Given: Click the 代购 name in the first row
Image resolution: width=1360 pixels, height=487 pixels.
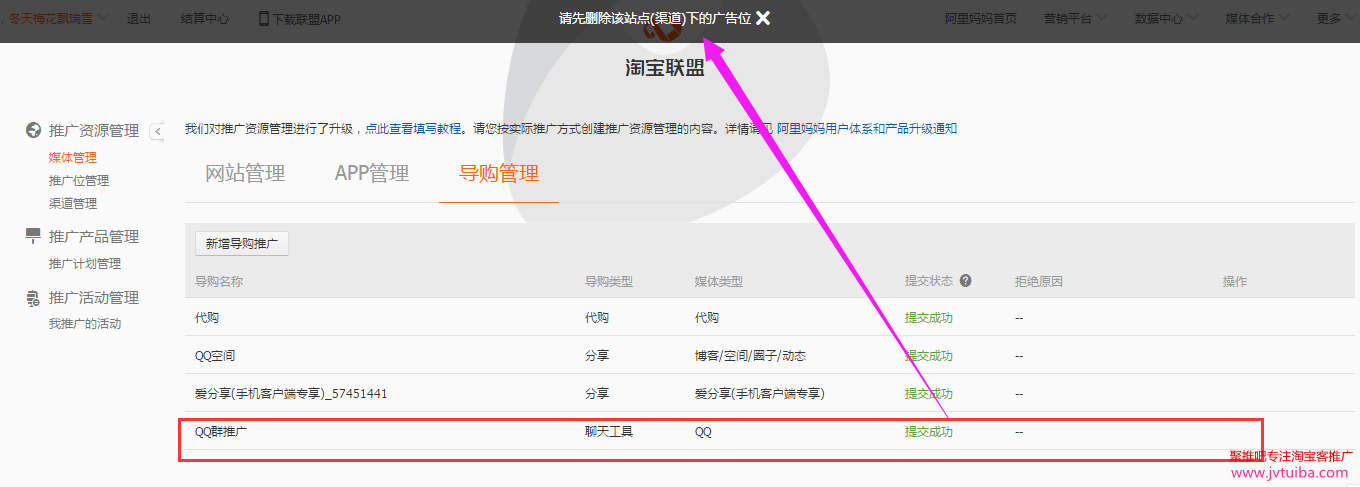Looking at the screenshot, I should [207, 318].
